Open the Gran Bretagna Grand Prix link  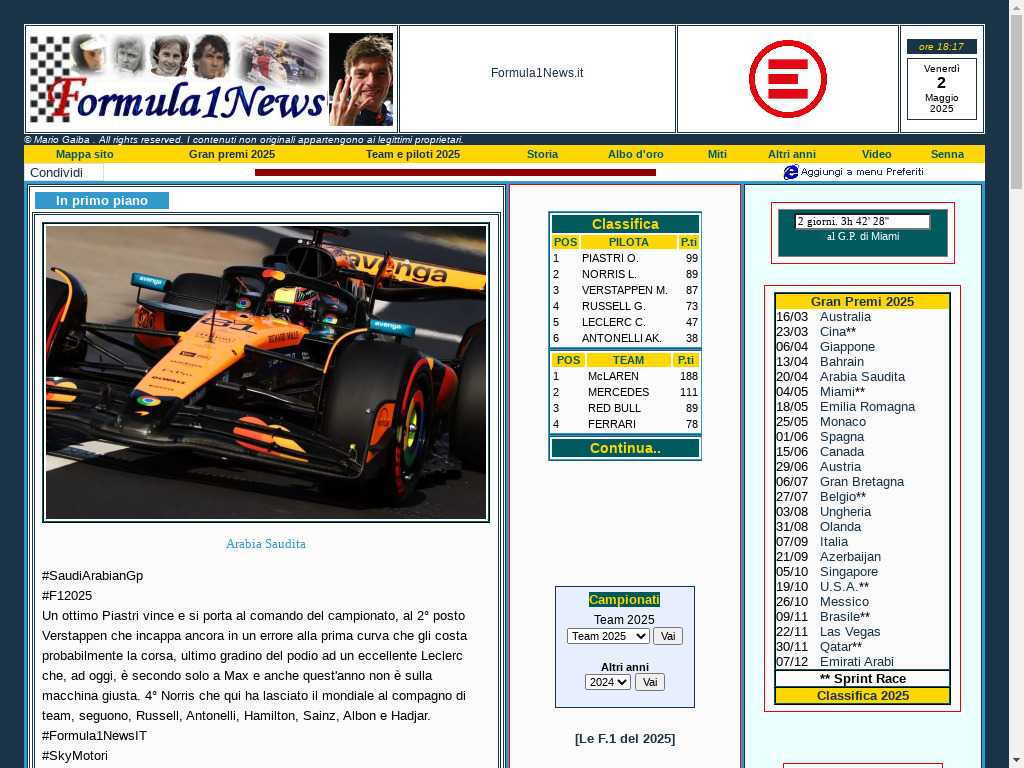click(x=862, y=482)
